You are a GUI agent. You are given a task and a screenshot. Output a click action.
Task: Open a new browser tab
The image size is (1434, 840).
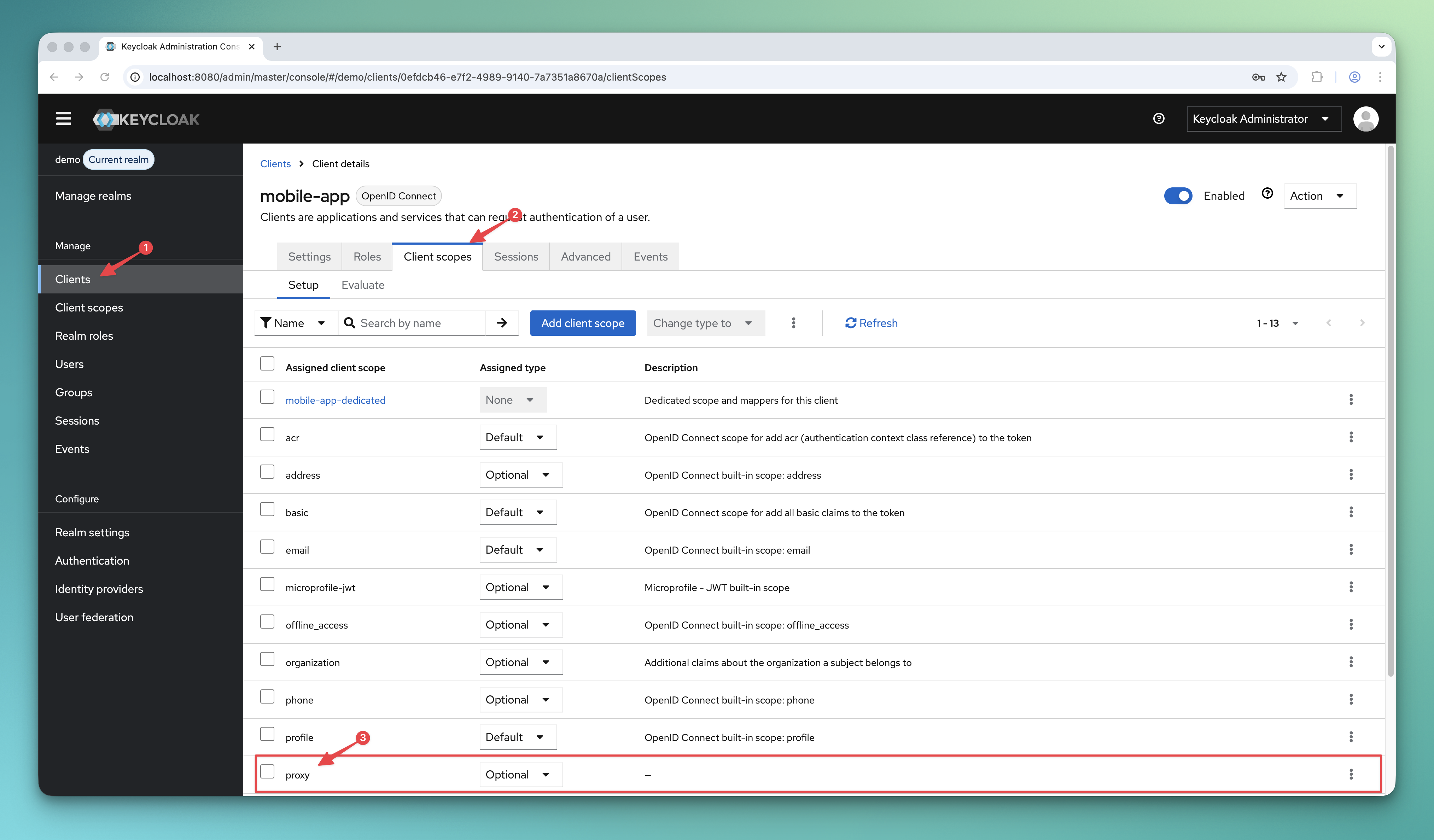tap(277, 47)
